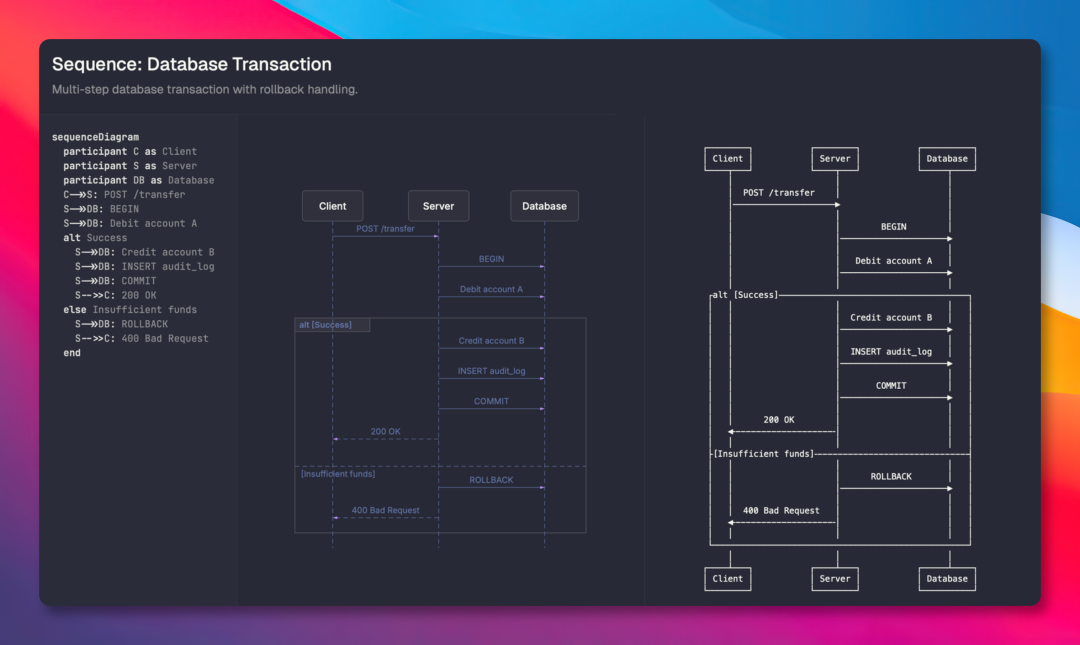Select the Database box in the rendered diagram
Viewport: 1080px width, 645px height.
tap(544, 206)
